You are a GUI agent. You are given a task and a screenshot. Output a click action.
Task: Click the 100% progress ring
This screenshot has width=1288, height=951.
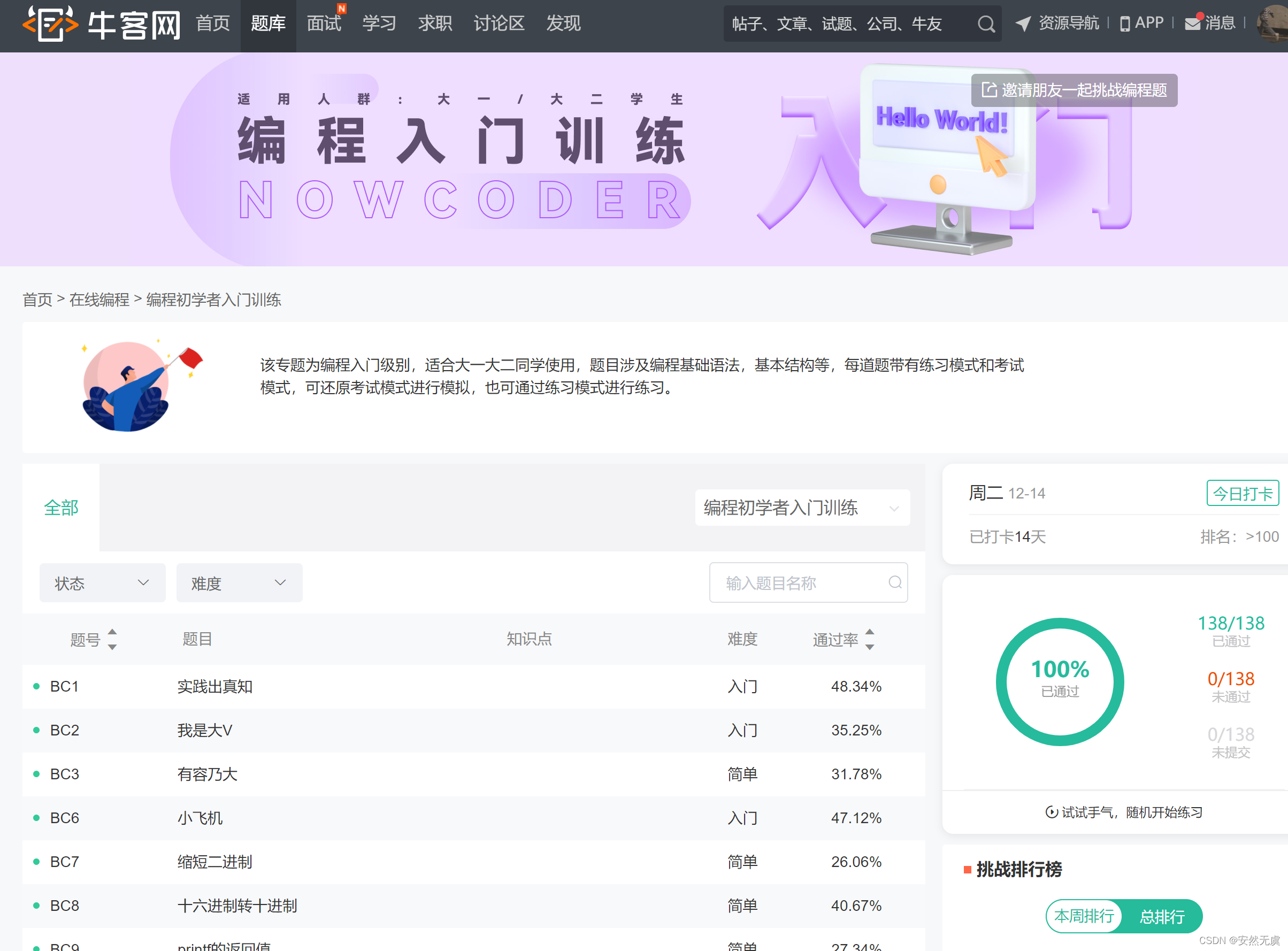point(1060,681)
